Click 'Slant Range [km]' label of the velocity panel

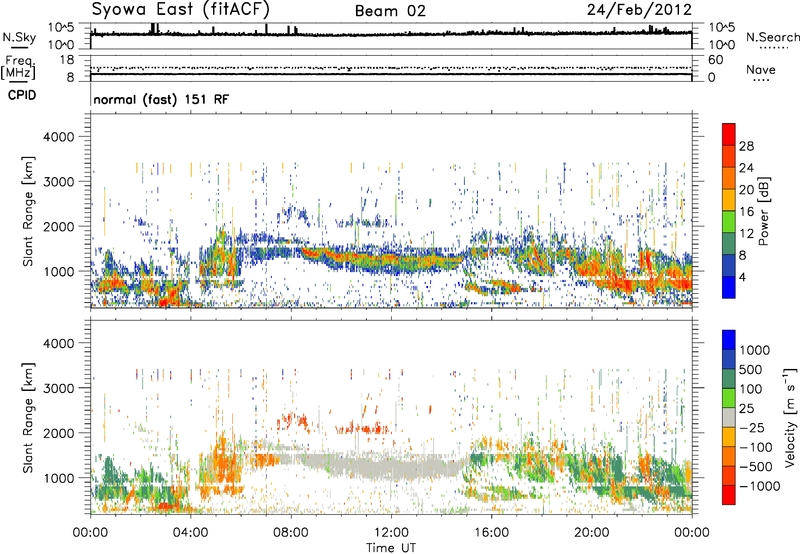point(28,417)
